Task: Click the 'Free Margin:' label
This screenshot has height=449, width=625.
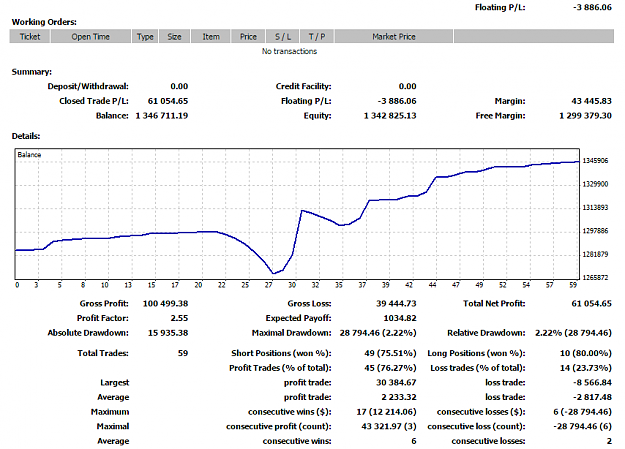Action: point(500,116)
